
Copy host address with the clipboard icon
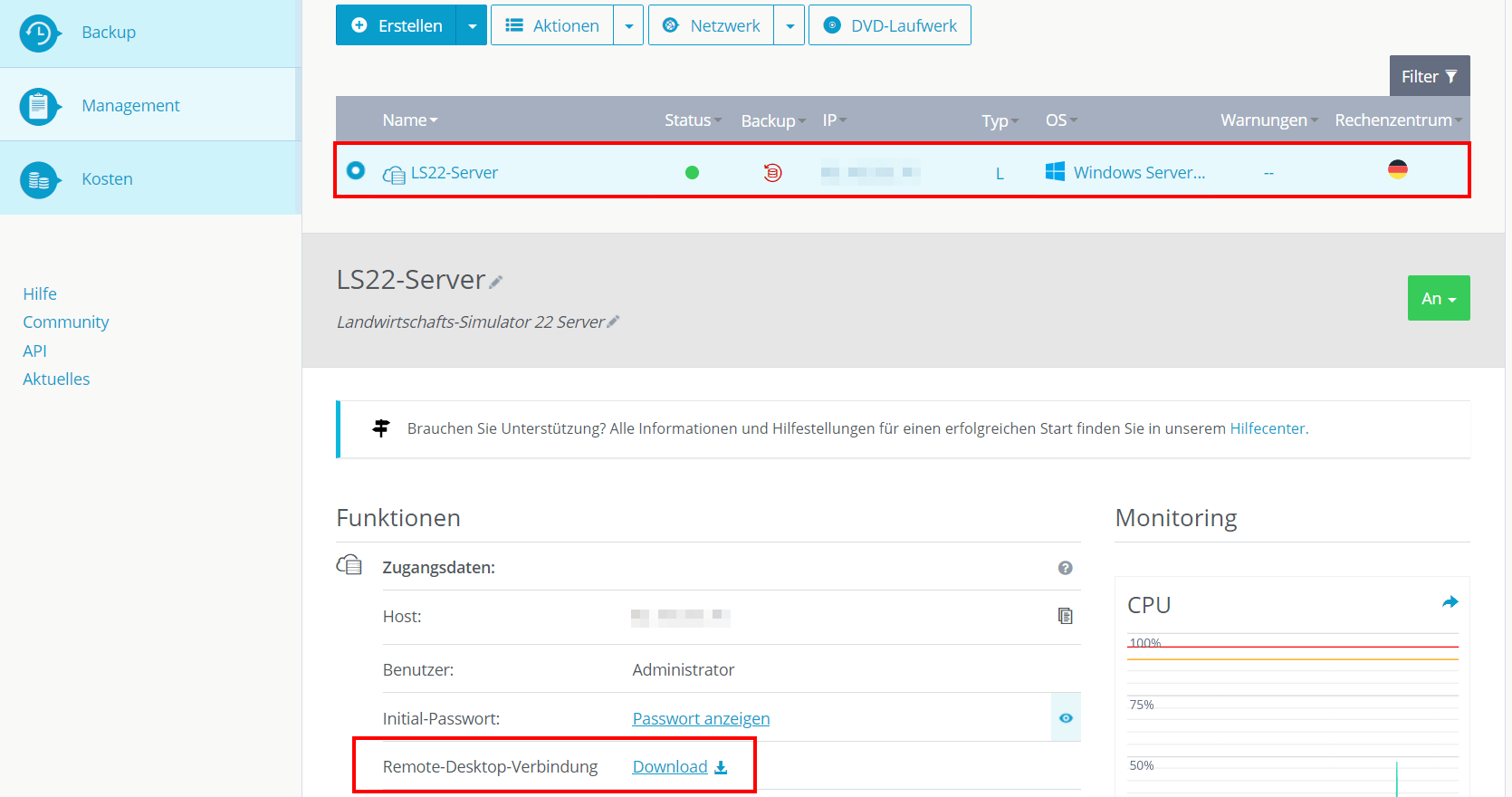(x=1066, y=616)
